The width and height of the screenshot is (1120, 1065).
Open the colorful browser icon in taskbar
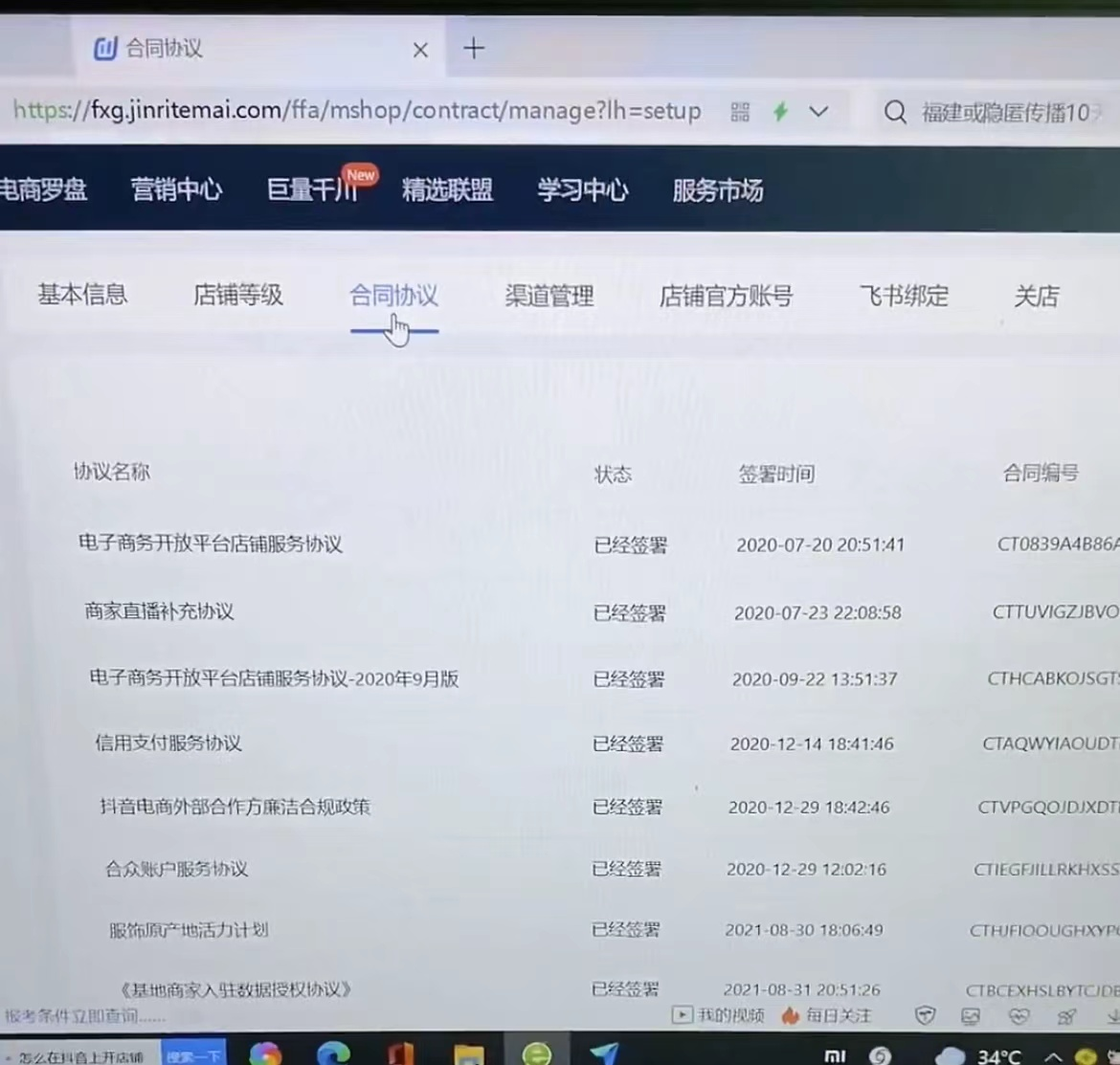(x=265, y=1054)
